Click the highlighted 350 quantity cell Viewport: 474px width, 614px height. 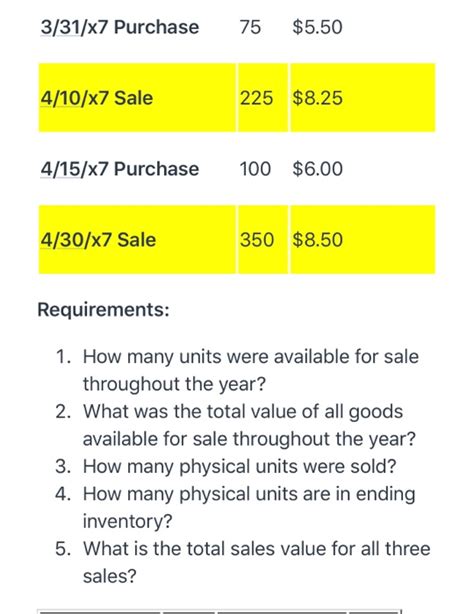263,239
